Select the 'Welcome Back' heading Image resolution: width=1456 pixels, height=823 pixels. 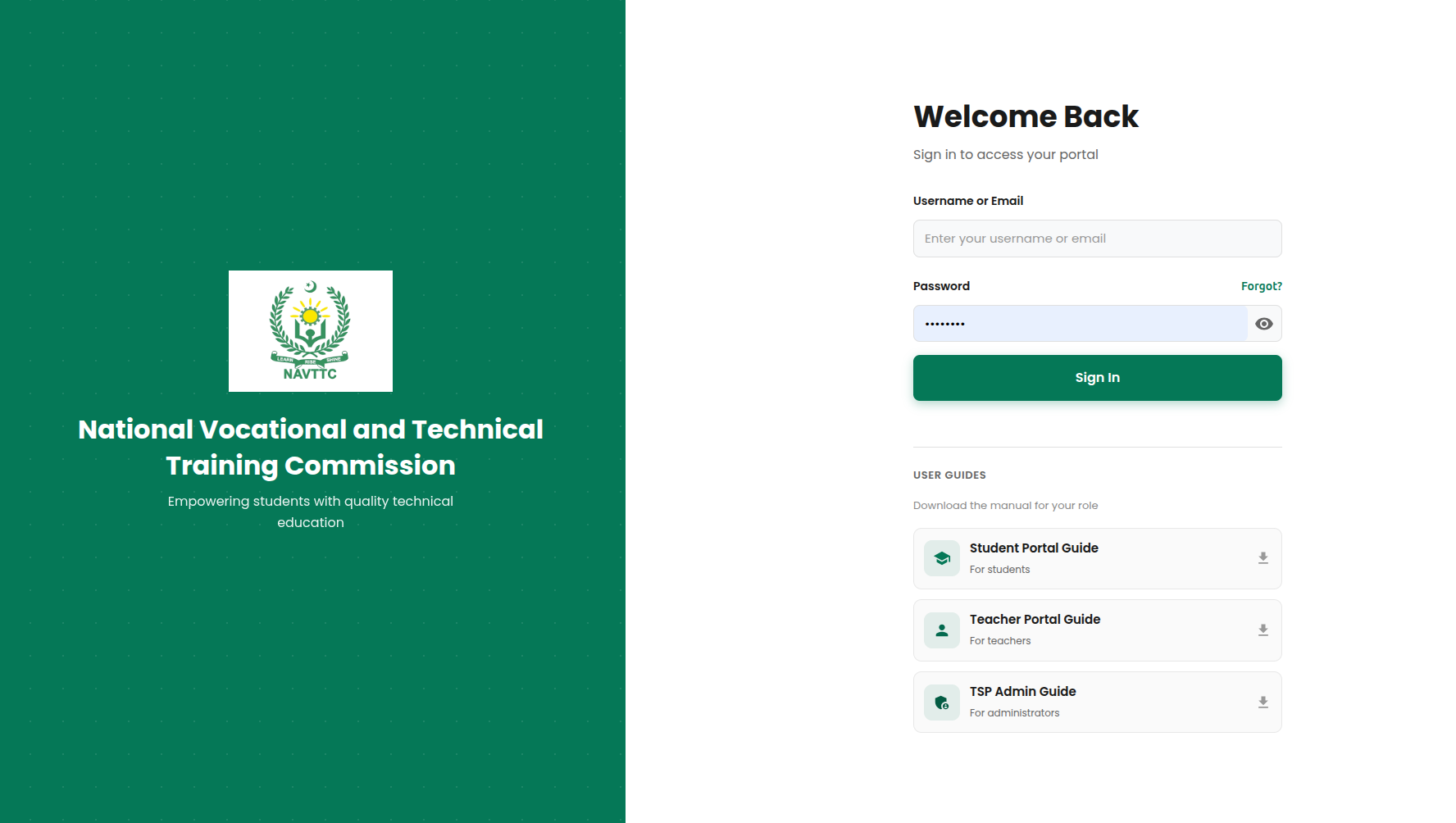click(x=1026, y=116)
